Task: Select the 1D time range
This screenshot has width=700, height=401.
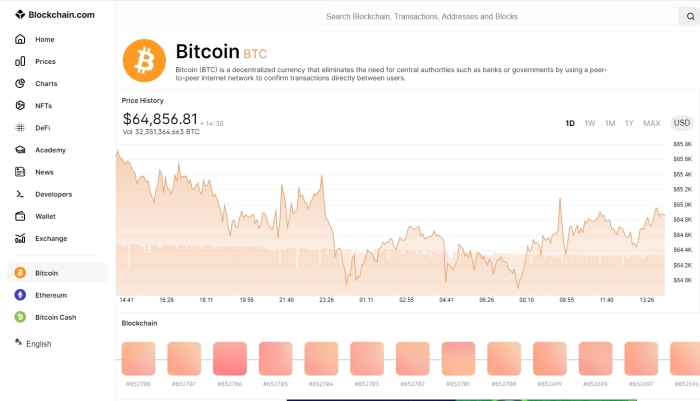Action: click(x=570, y=123)
